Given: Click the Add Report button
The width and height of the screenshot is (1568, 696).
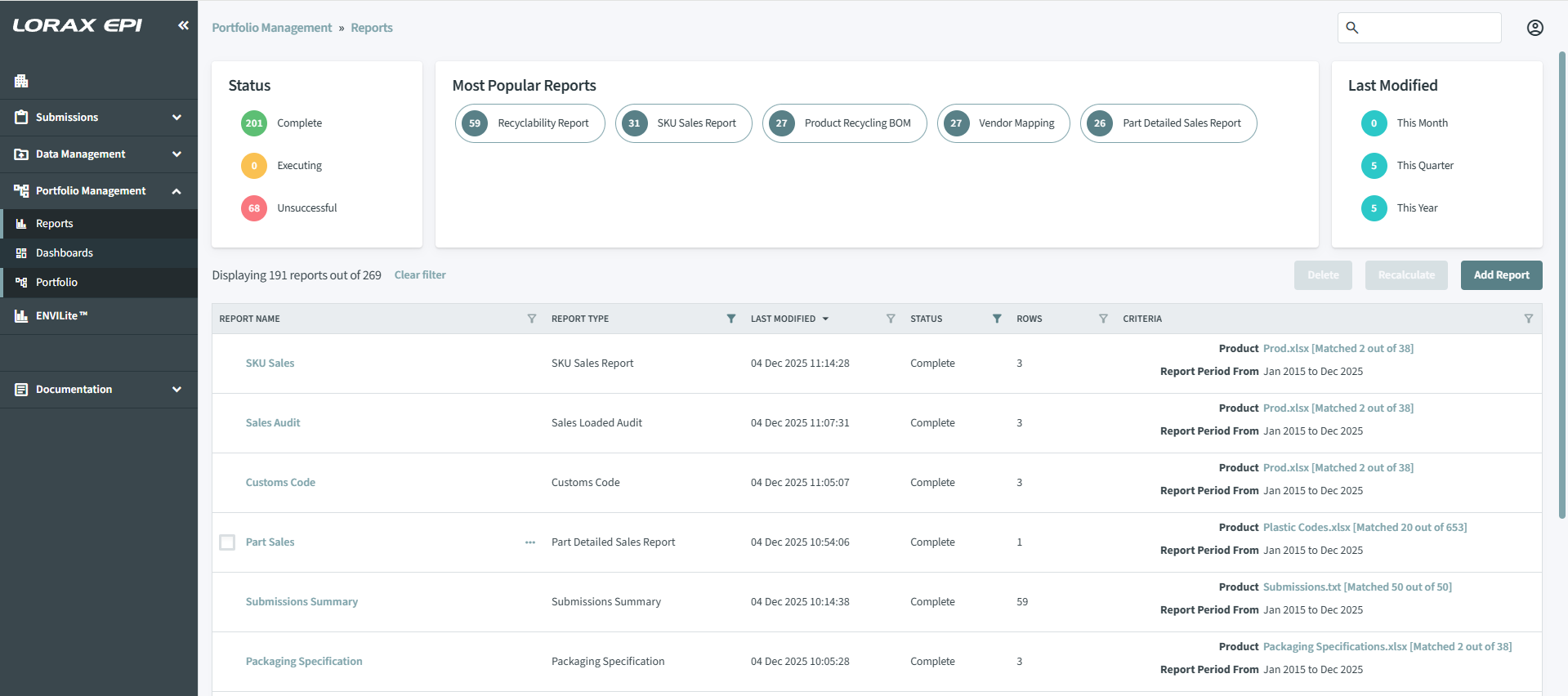Looking at the screenshot, I should (1501, 275).
